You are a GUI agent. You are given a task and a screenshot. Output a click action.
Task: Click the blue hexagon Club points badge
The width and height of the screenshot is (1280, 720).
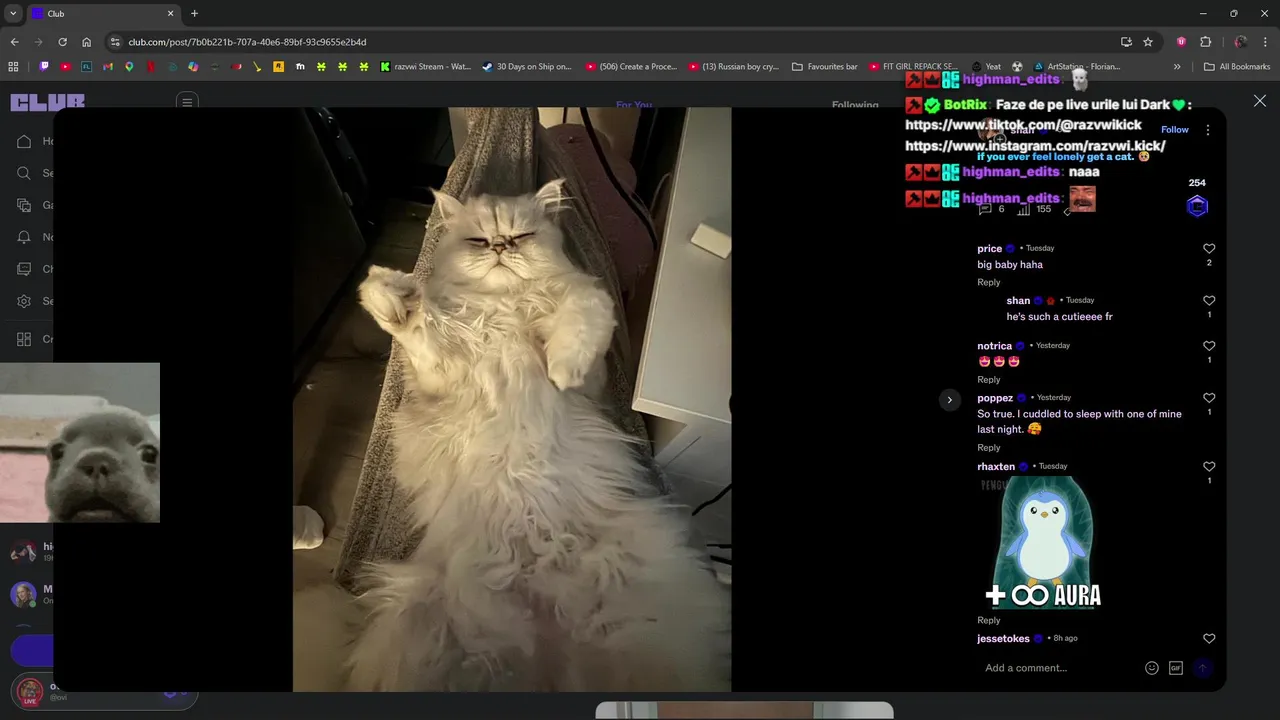(x=1197, y=206)
